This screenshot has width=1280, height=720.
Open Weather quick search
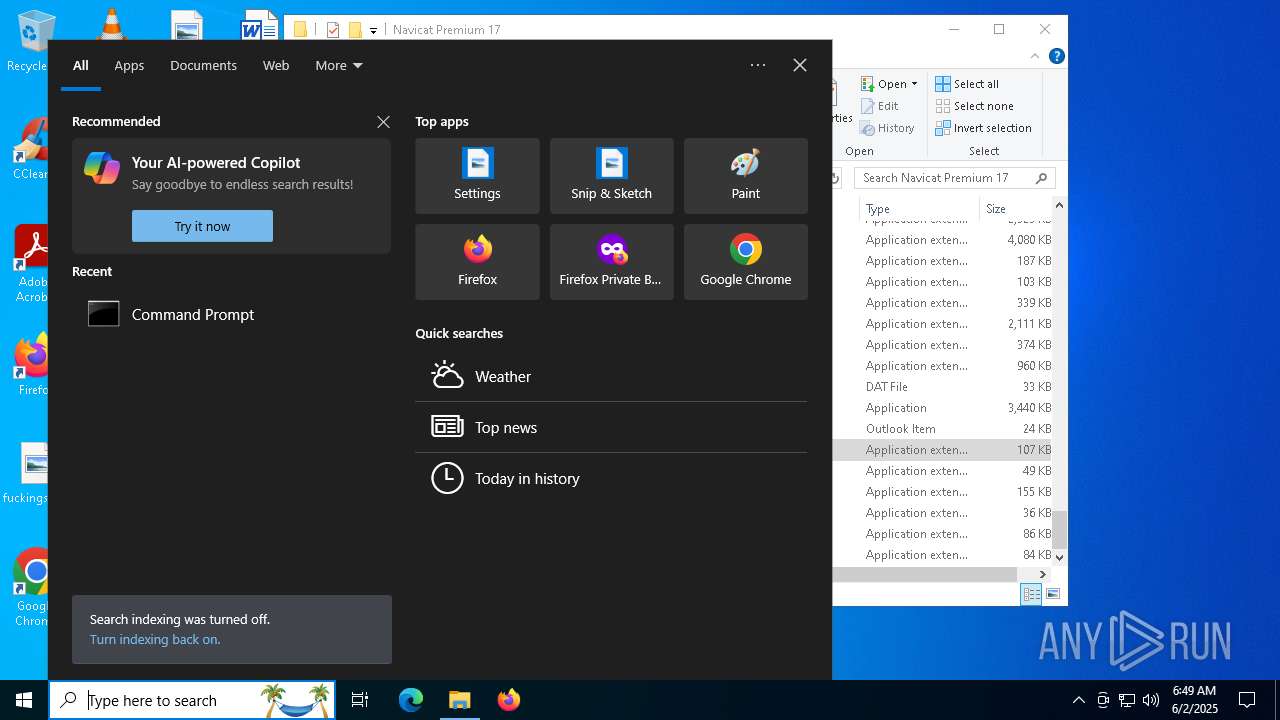pyautogui.click(x=611, y=376)
